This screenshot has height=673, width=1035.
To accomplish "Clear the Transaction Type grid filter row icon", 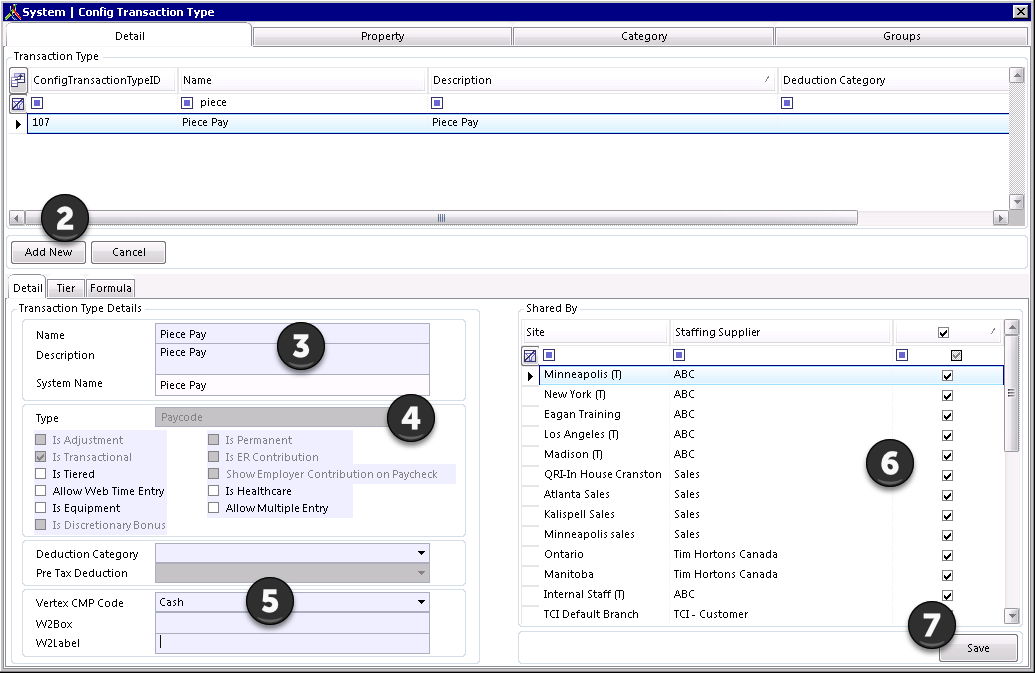I will coord(18,103).
